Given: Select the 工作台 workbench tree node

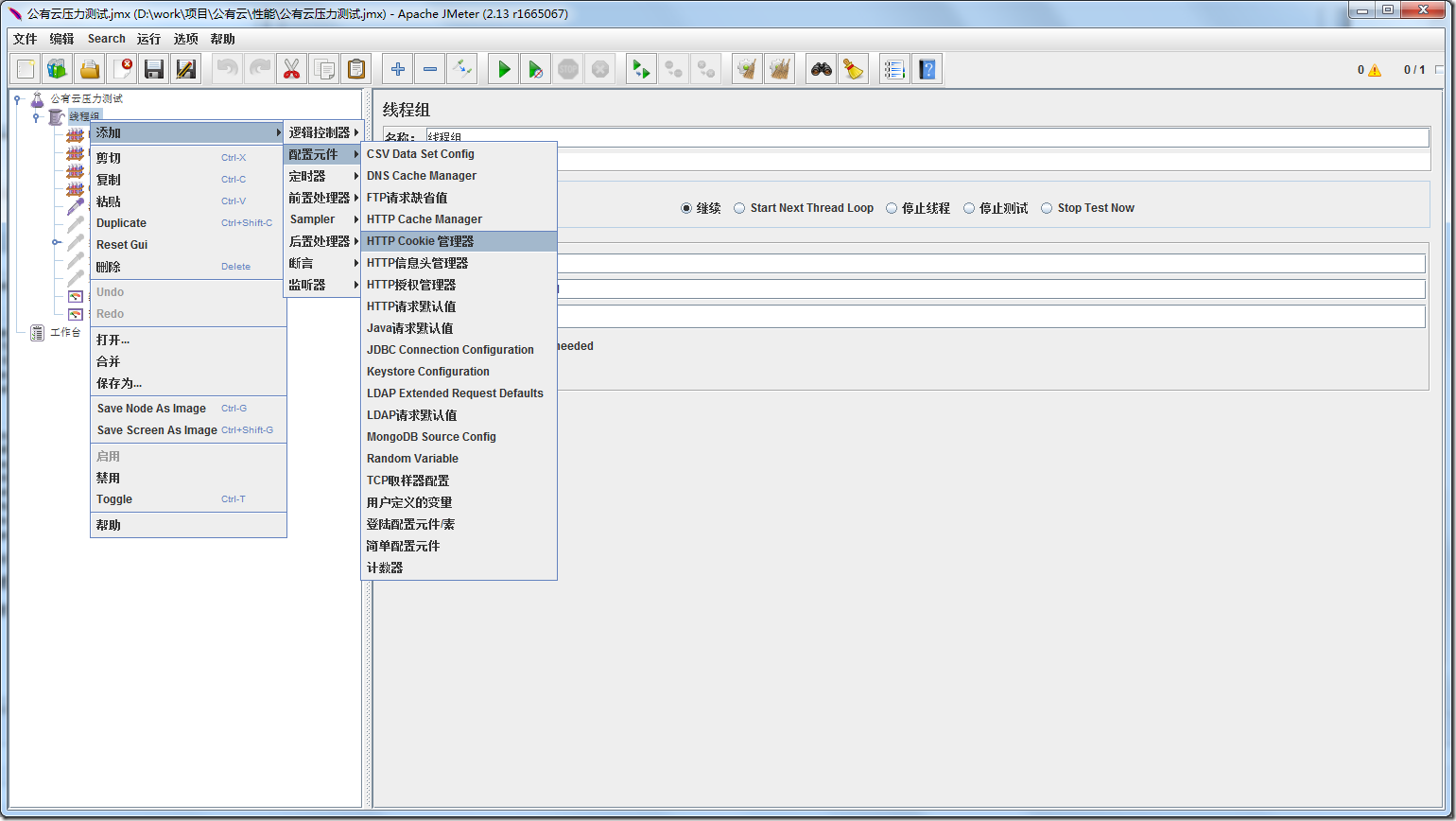Looking at the screenshot, I should [x=65, y=332].
